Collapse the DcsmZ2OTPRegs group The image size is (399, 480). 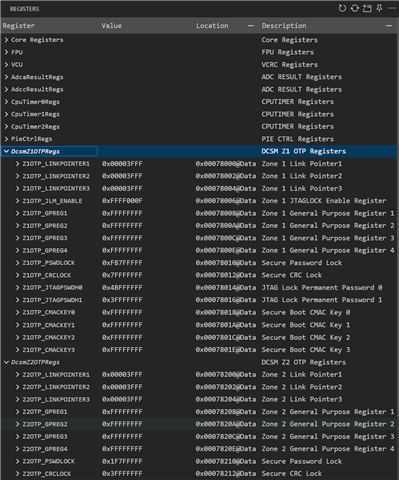(x=6, y=362)
